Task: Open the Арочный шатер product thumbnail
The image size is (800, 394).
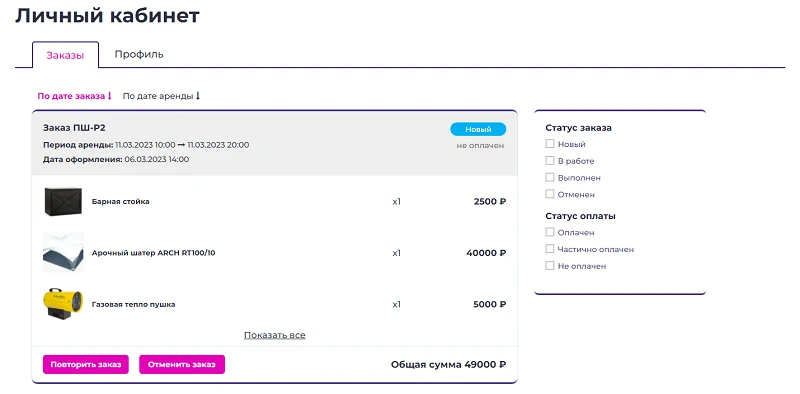Action: tap(63, 253)
